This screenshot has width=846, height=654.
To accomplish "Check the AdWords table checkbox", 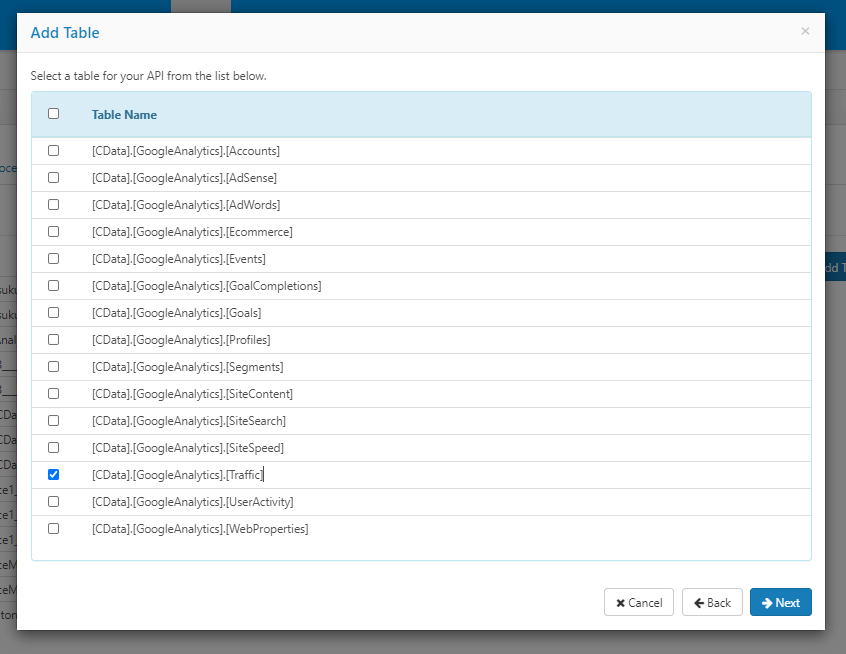I will 53,205.
